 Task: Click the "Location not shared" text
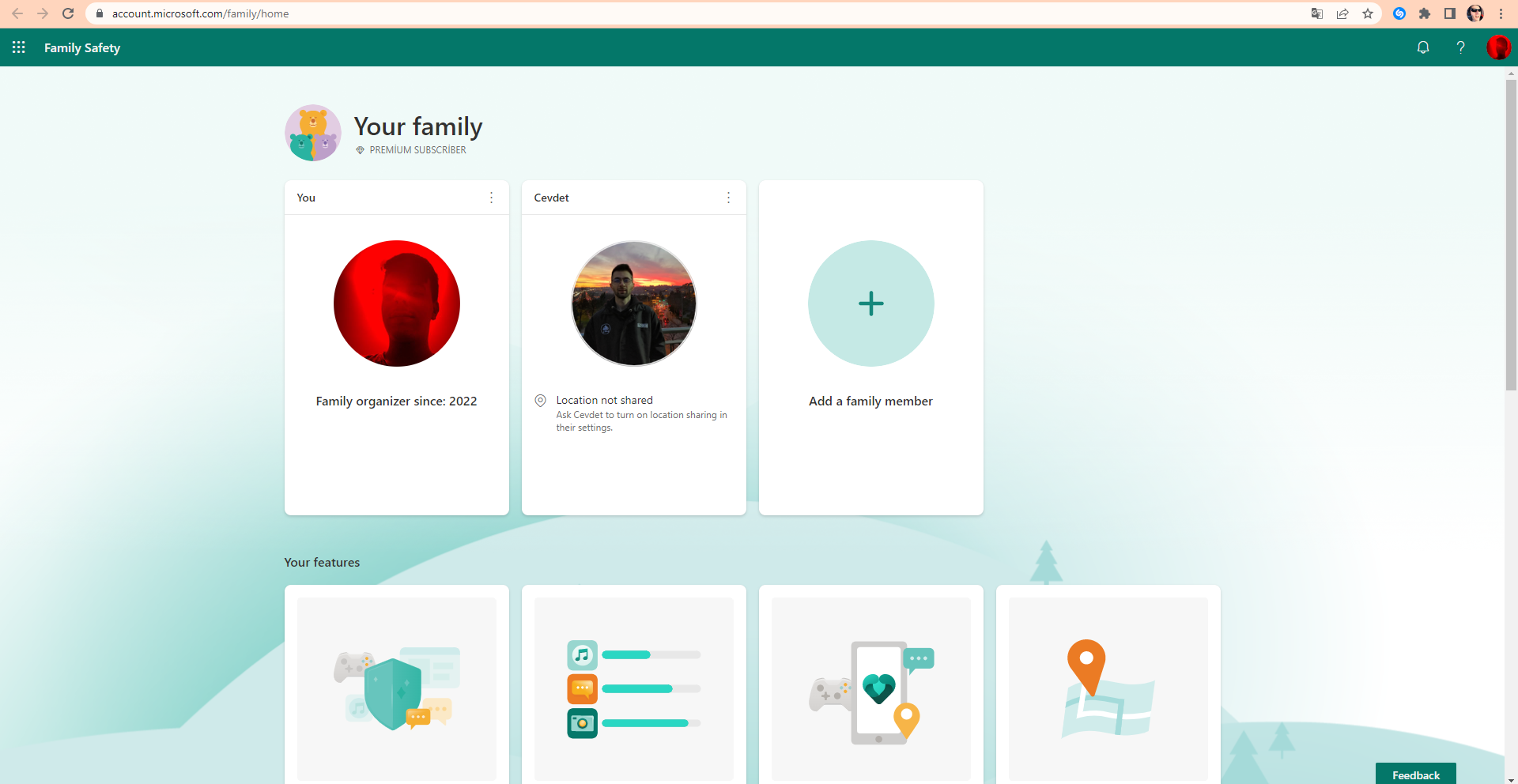(x=605, y=400)
